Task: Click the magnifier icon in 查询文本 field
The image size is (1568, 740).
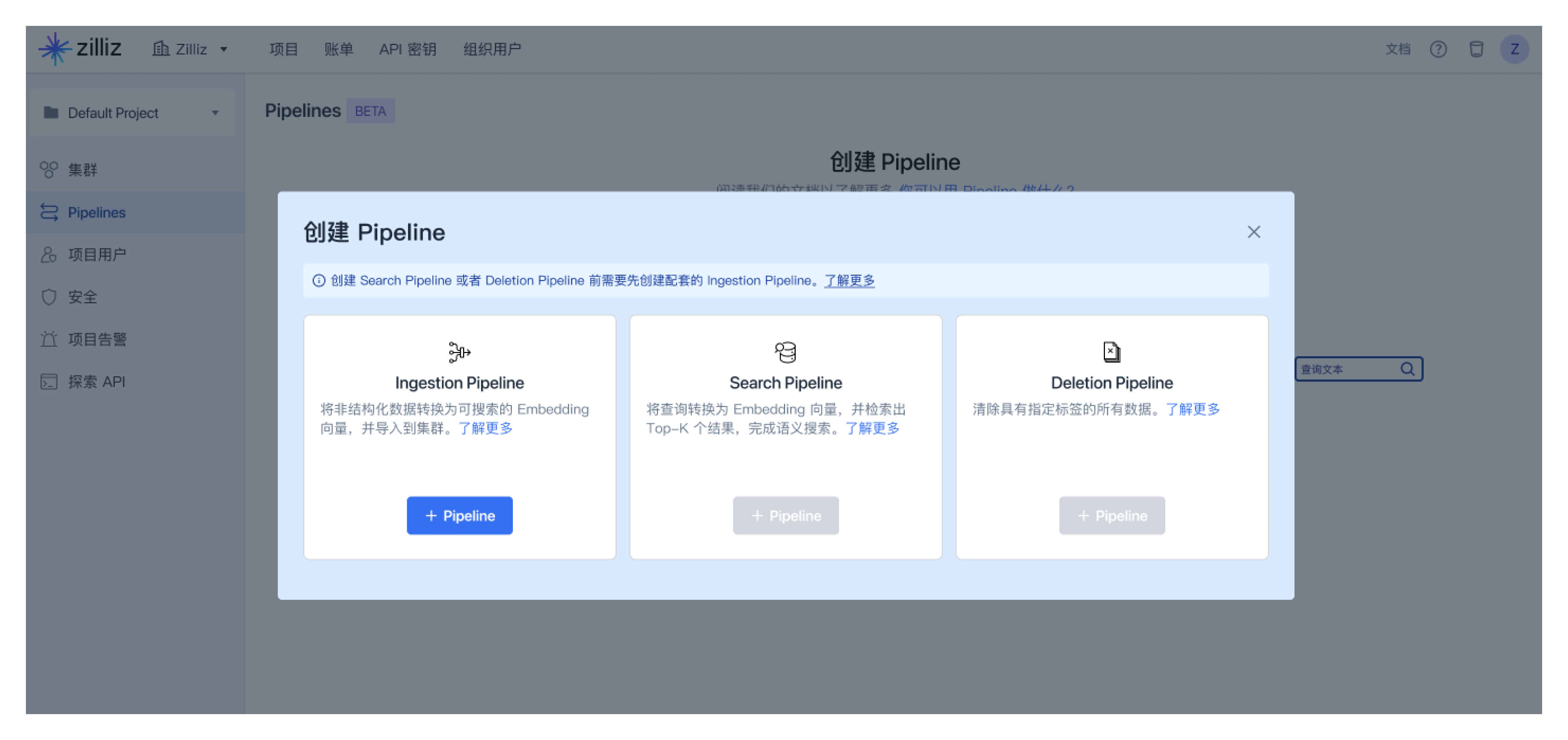Action: 1407,369
